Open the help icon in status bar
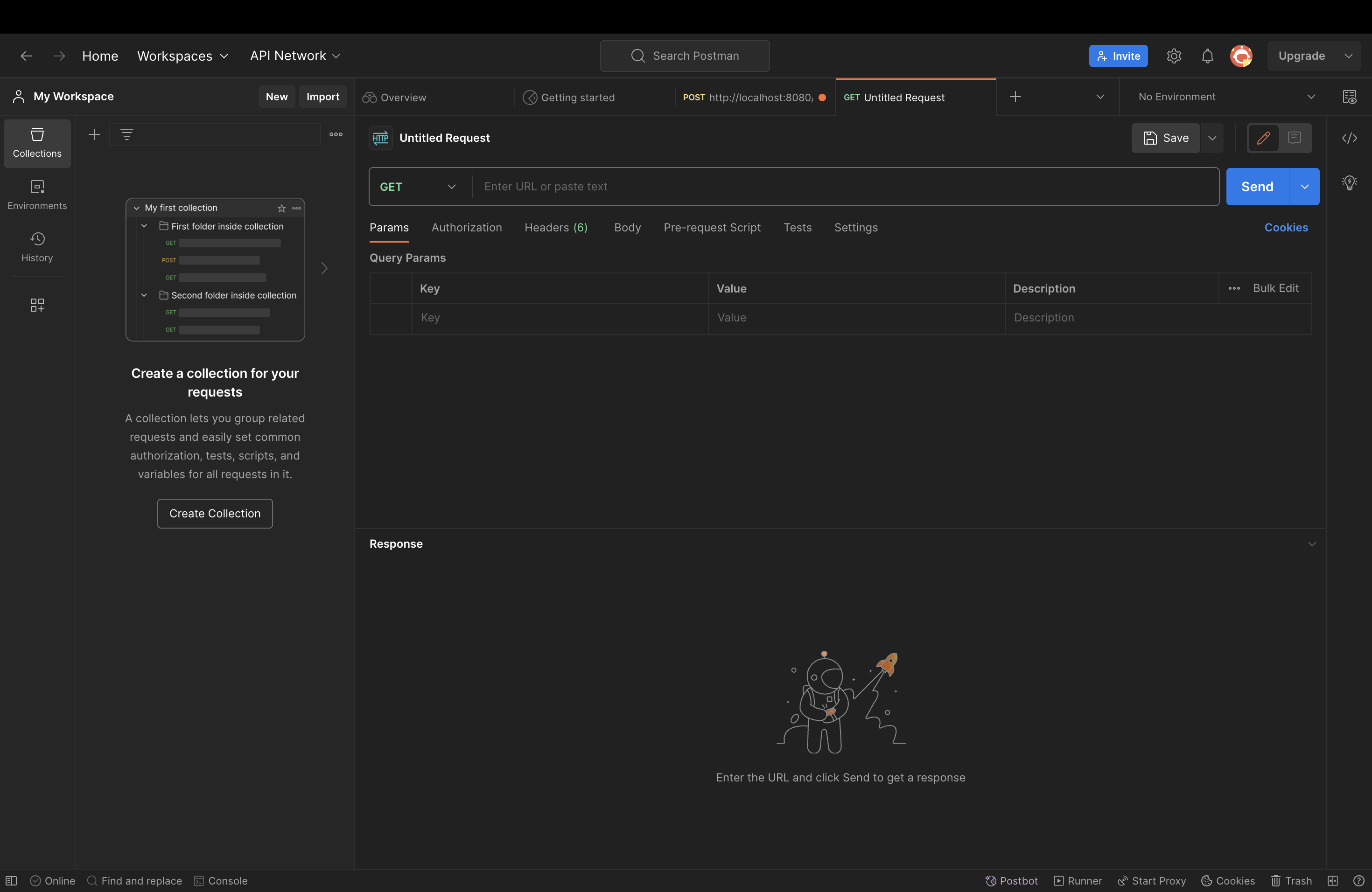Image resolution: width=1372 pixels, height=892 pixels. pos(1359,880)
